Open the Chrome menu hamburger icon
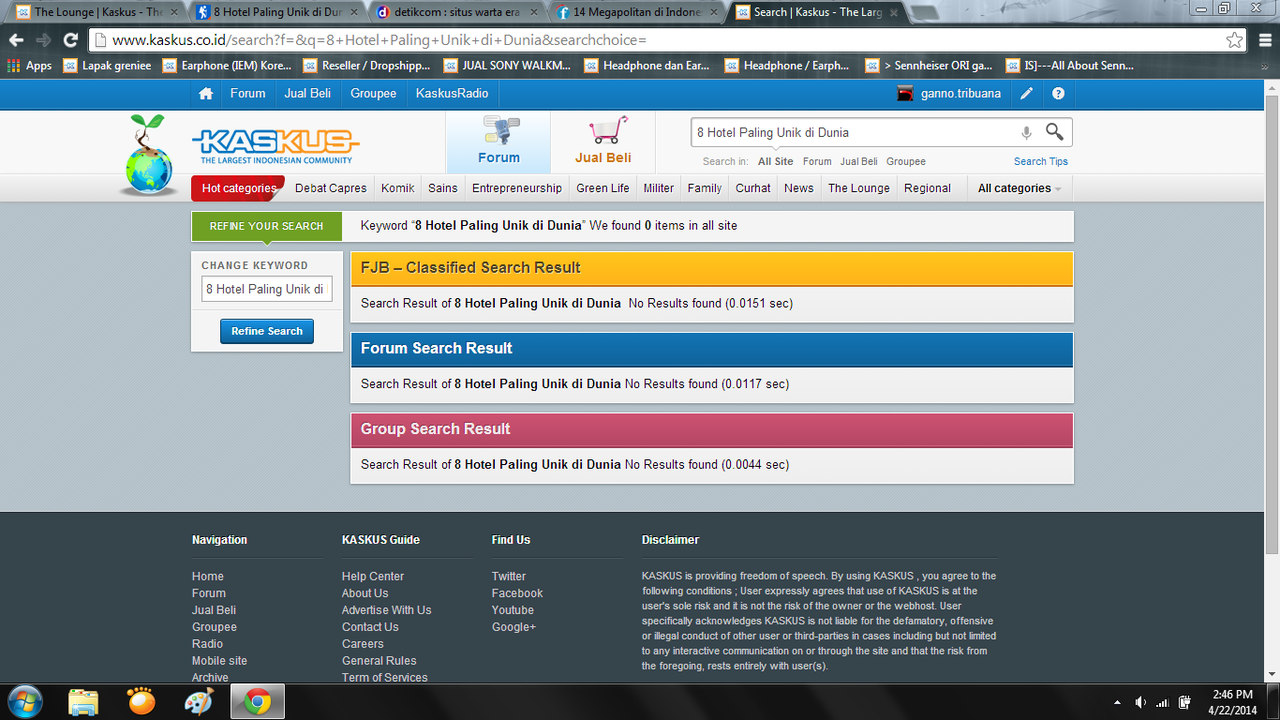The image size is (1280, 720). (1262, 40)
